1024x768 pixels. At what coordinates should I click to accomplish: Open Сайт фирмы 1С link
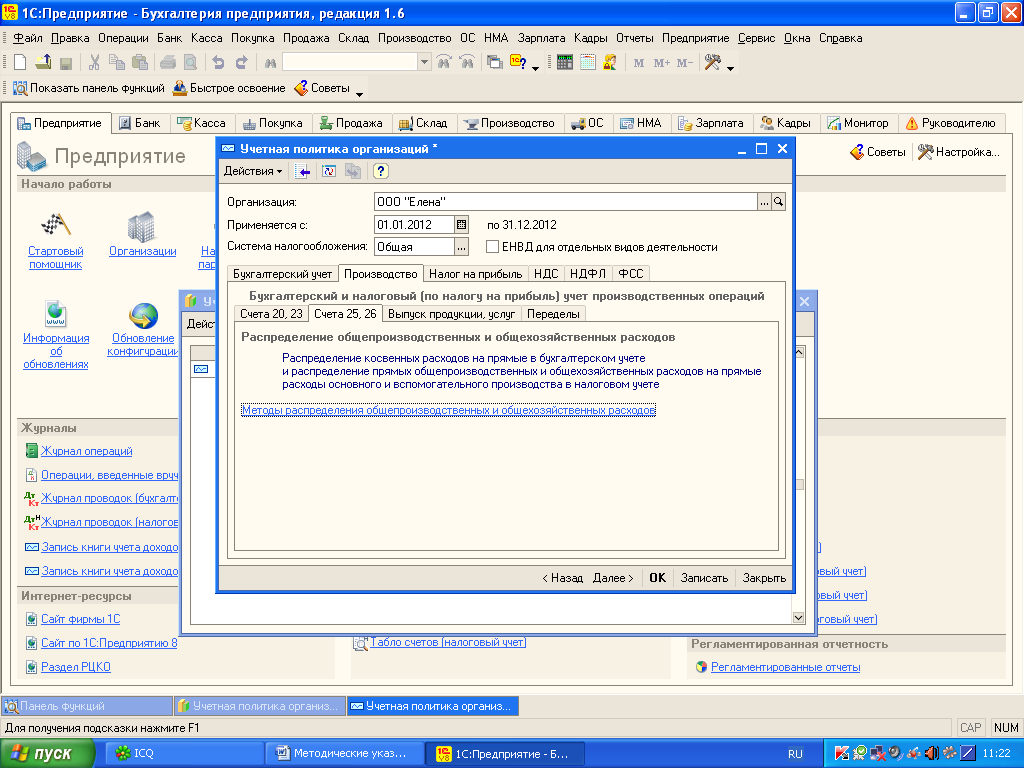click(x=80, y=619)
